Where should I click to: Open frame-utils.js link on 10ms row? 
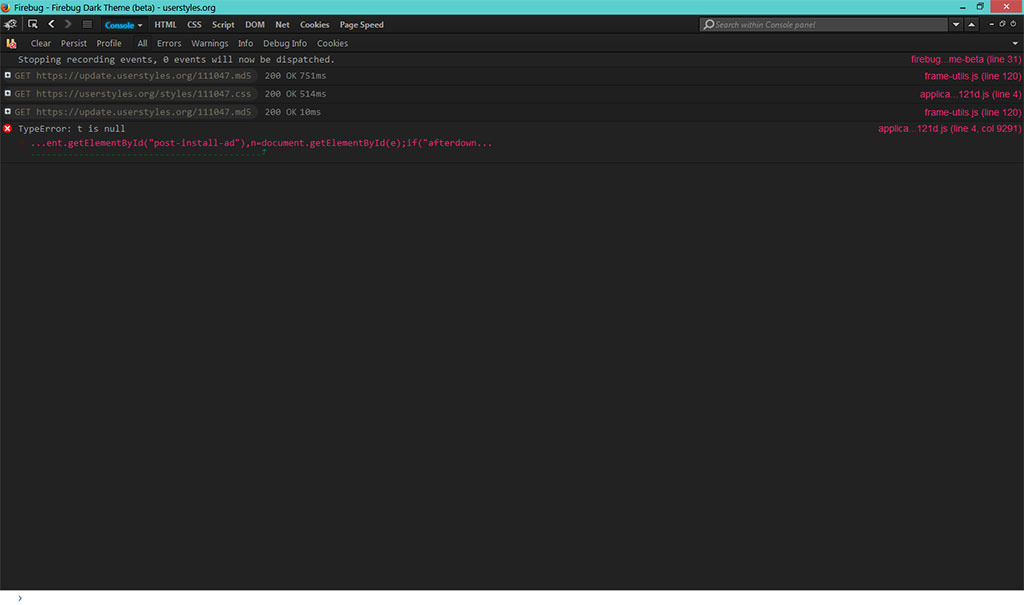click(972, 112)
